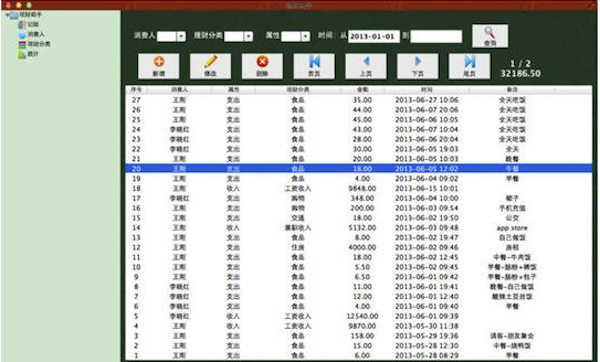The image size is (600, 362).
Task: Select the row with amount 28.00
Action: click(359, 139)
